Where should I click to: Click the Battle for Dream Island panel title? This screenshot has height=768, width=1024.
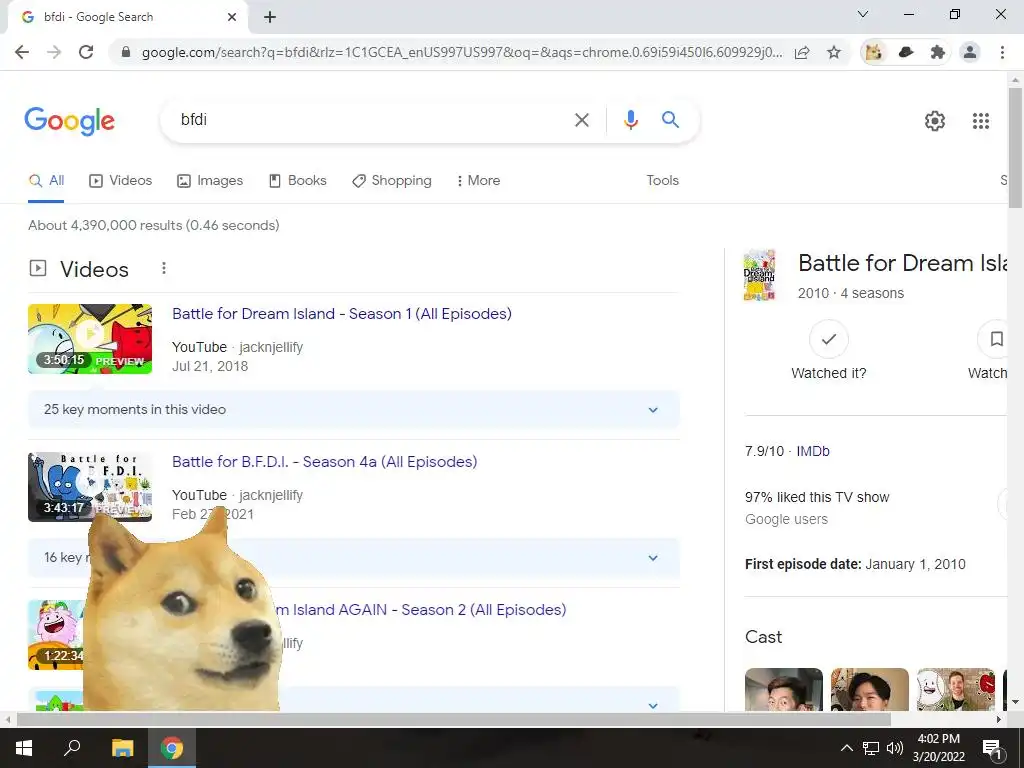pyautogui.click(x=903, y=263)
